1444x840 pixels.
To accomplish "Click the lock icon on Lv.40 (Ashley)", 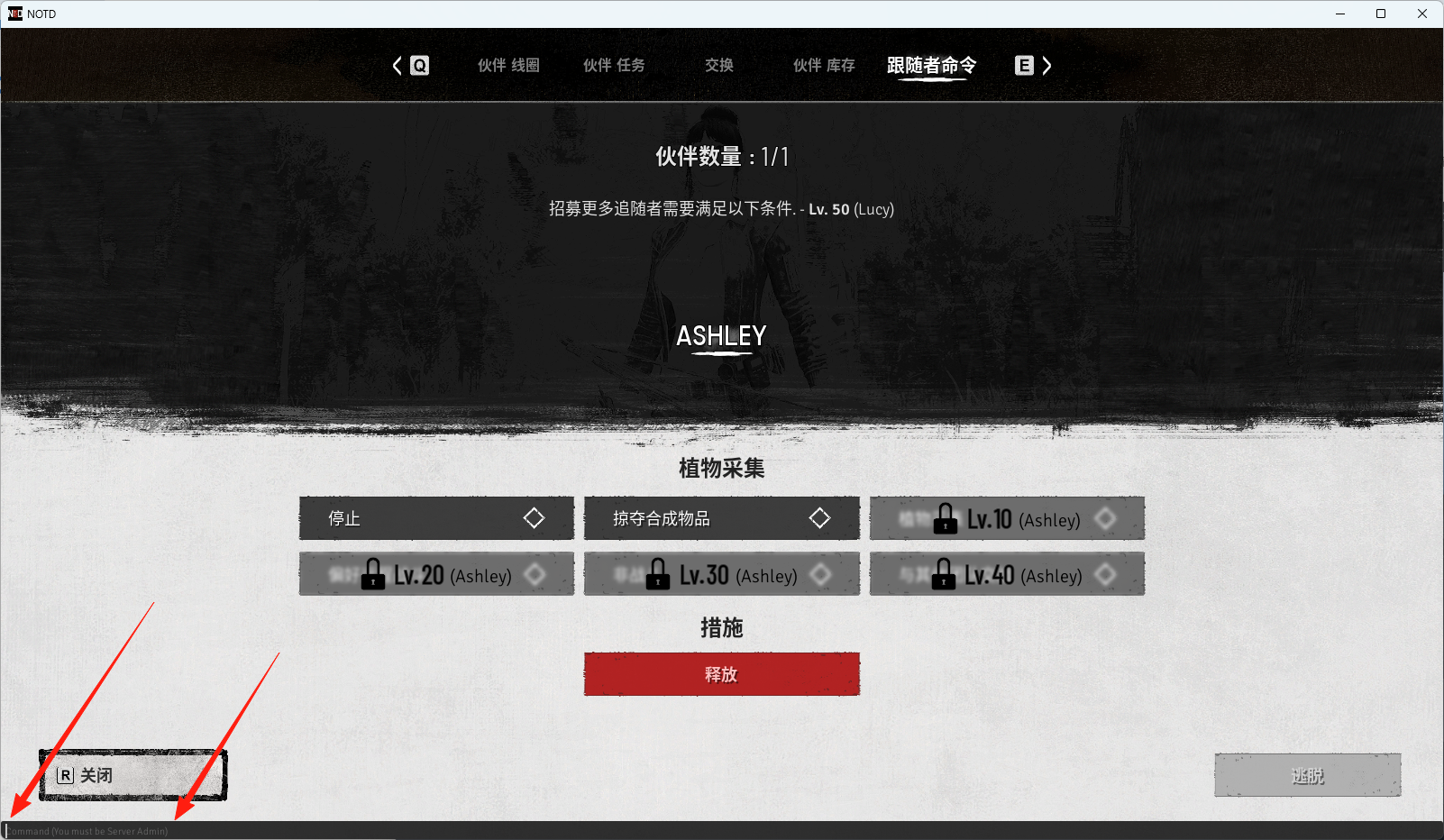I will (944, 574).
